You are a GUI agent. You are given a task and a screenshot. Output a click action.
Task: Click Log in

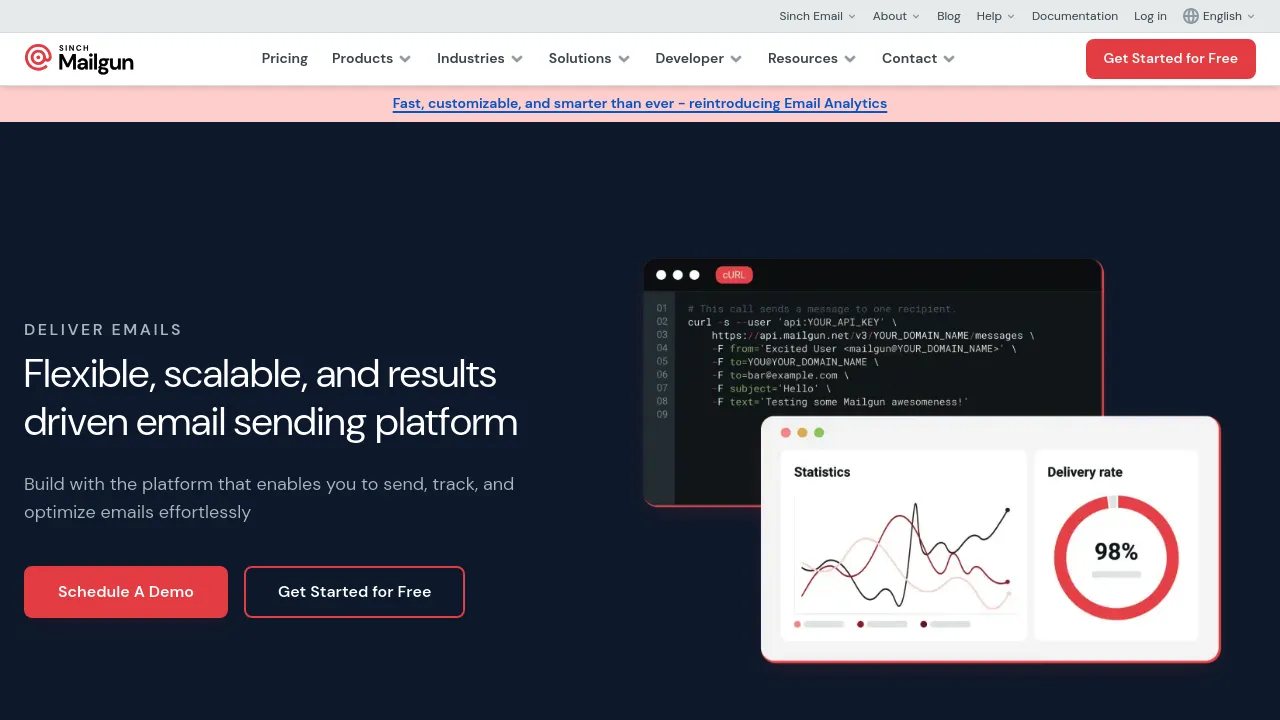point(1150,16)
